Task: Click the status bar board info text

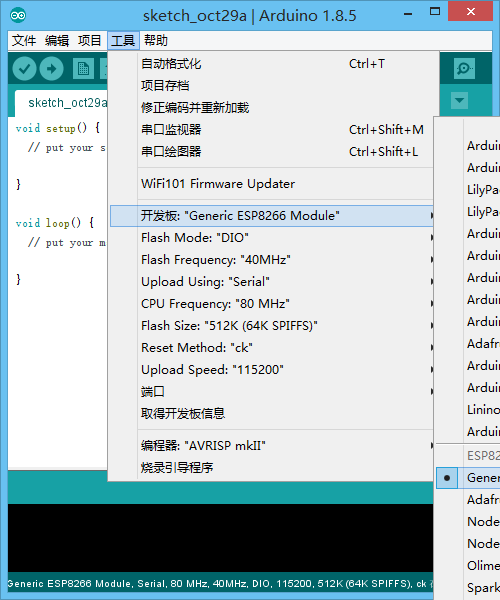Action: tap(217, 584)
